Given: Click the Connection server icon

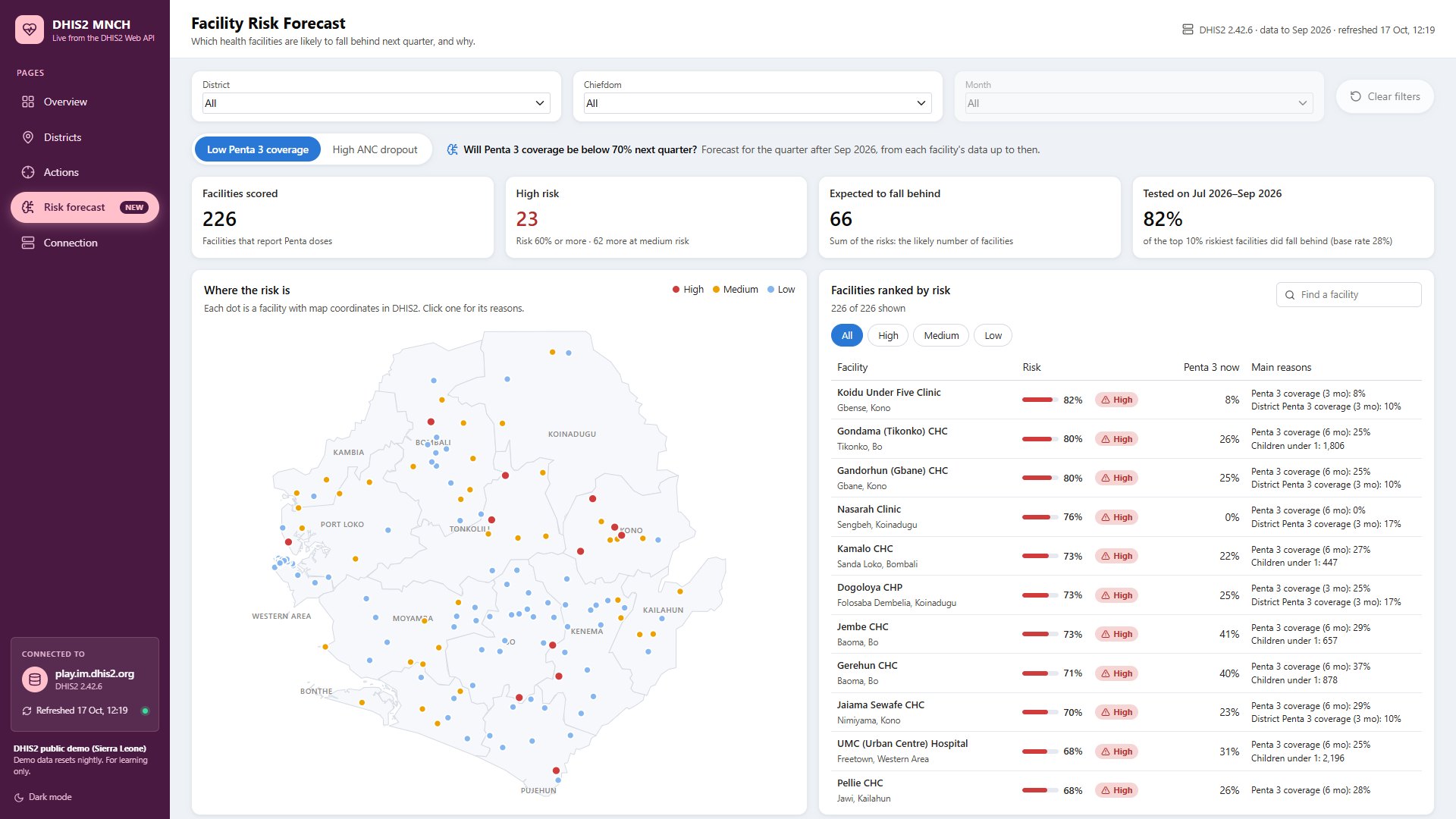Looking at the screenshot, I should coord(28,243).
